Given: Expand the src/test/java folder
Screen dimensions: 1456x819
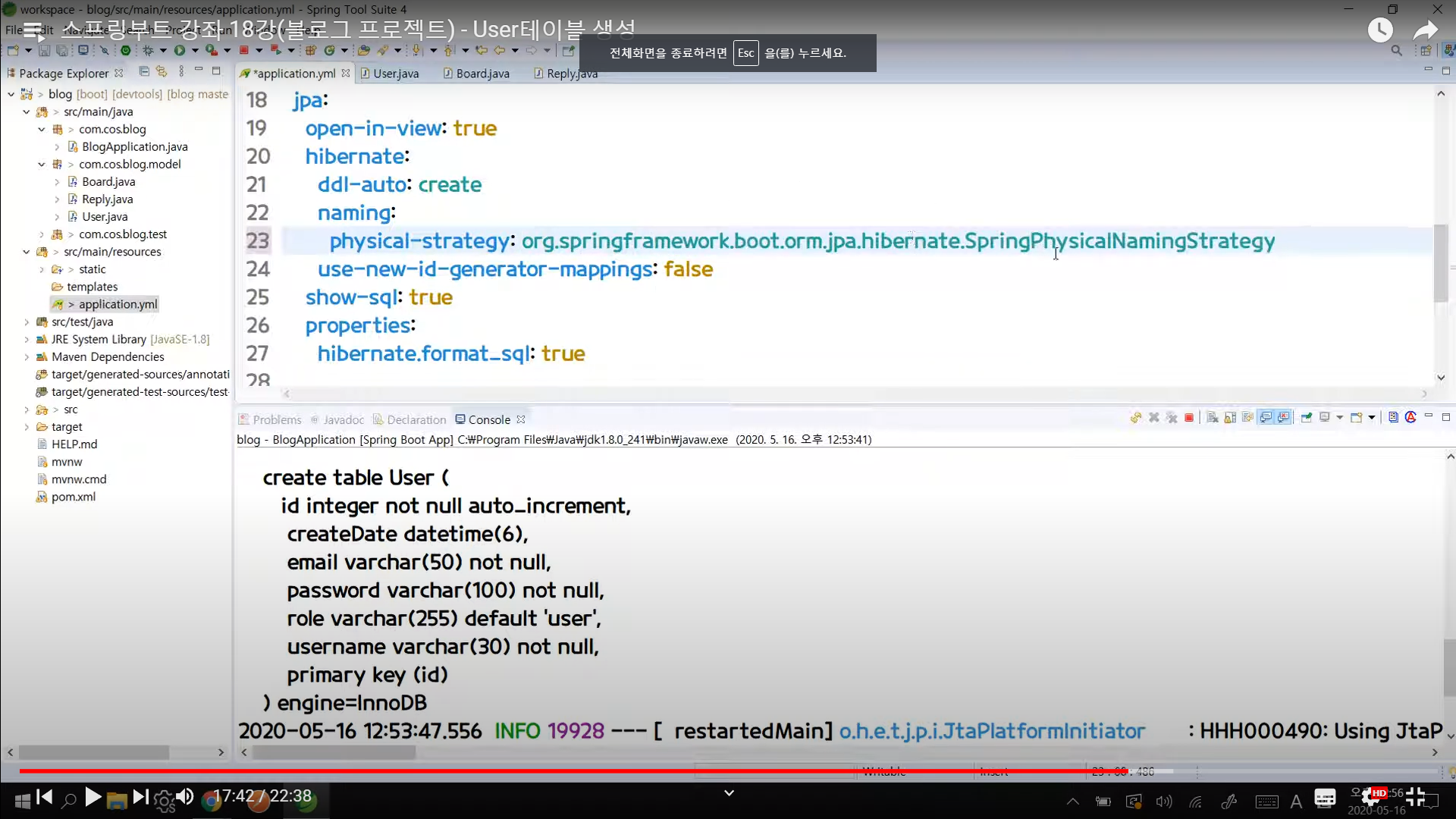Looking at the screenshot, I should (27, 322).
